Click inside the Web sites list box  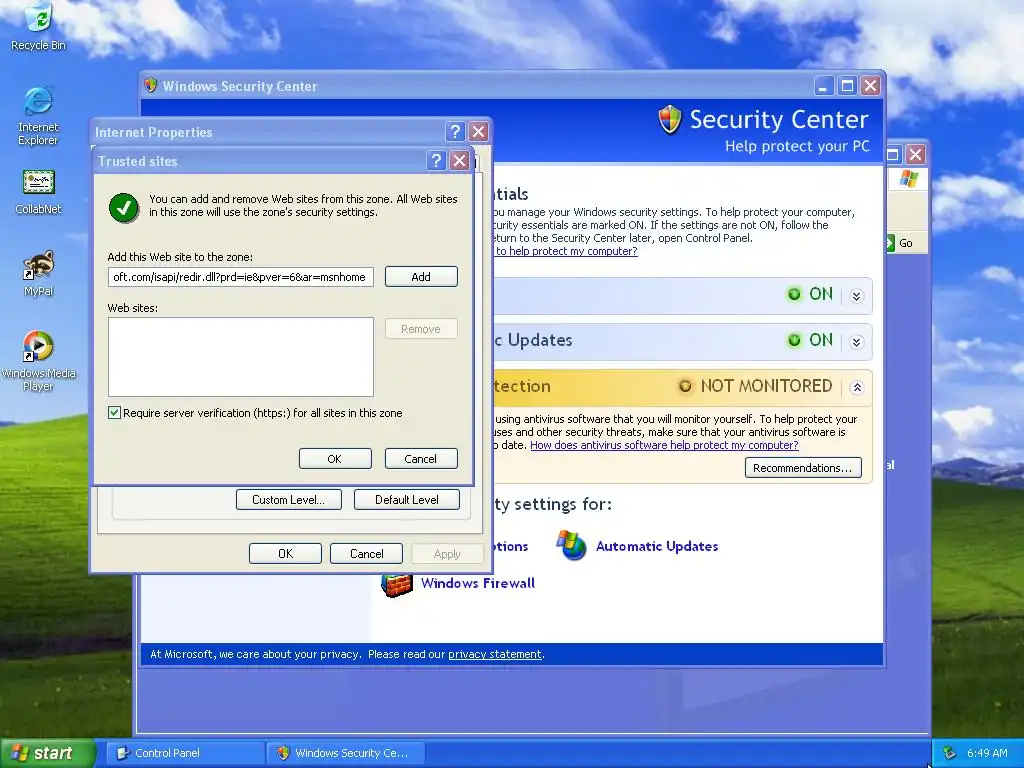click(x=241, y=357)
